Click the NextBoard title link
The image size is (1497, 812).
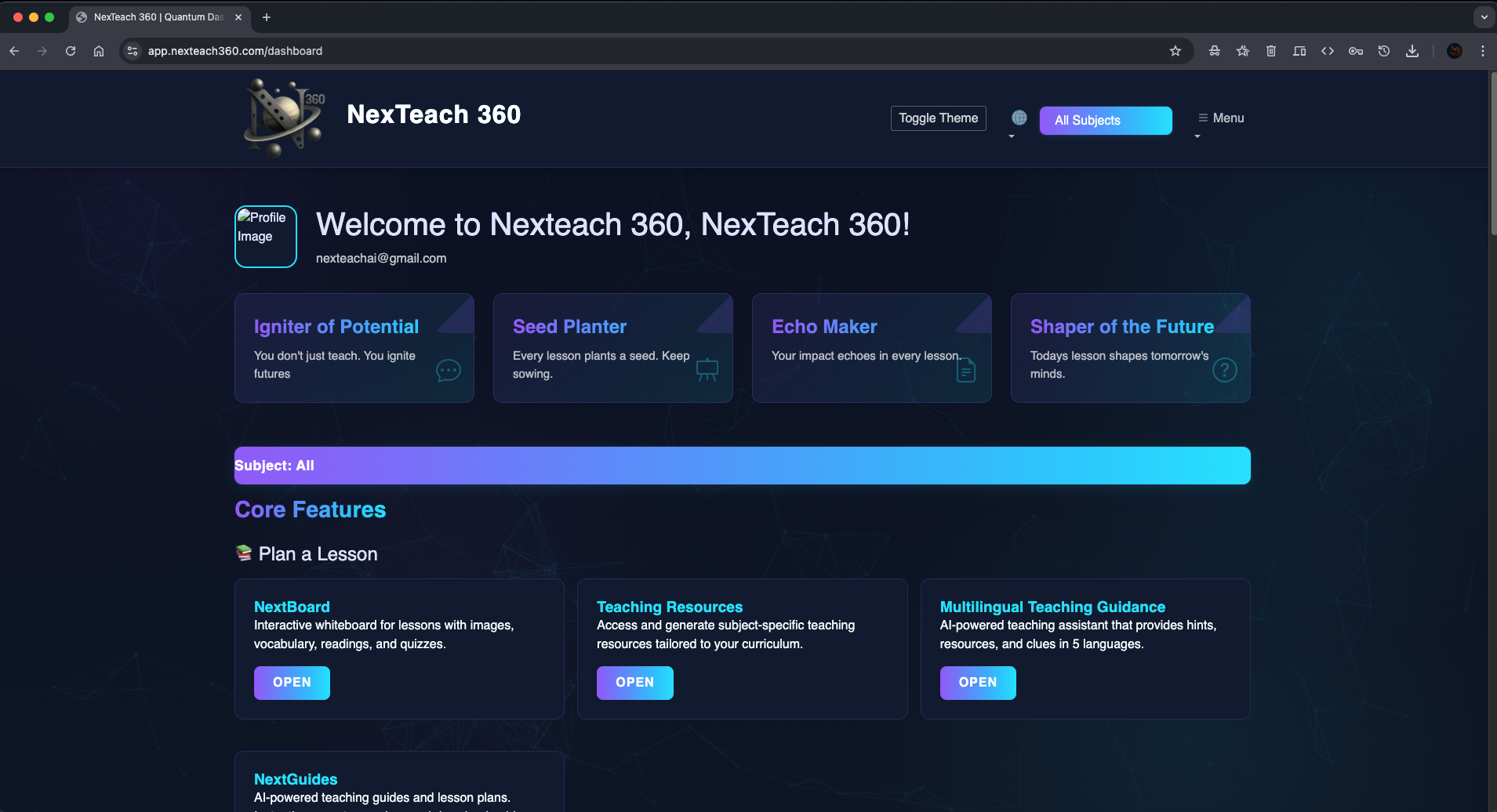tap(292, 607)
